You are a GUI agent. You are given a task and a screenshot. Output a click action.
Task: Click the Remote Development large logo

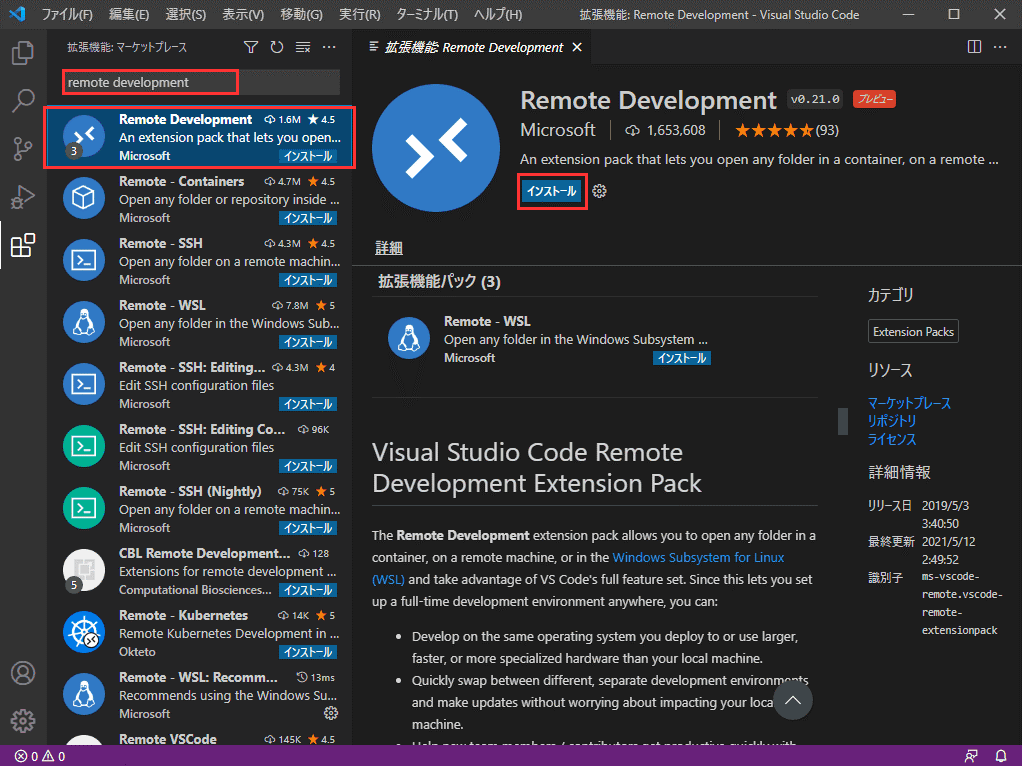[x=436, y=148]
